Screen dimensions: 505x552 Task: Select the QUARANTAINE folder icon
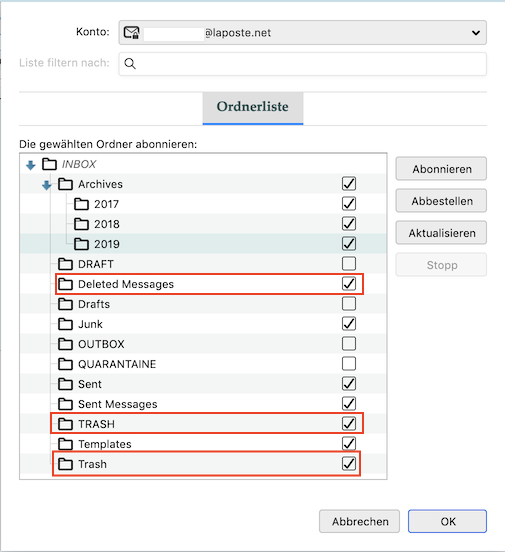[x=66, y=364]
